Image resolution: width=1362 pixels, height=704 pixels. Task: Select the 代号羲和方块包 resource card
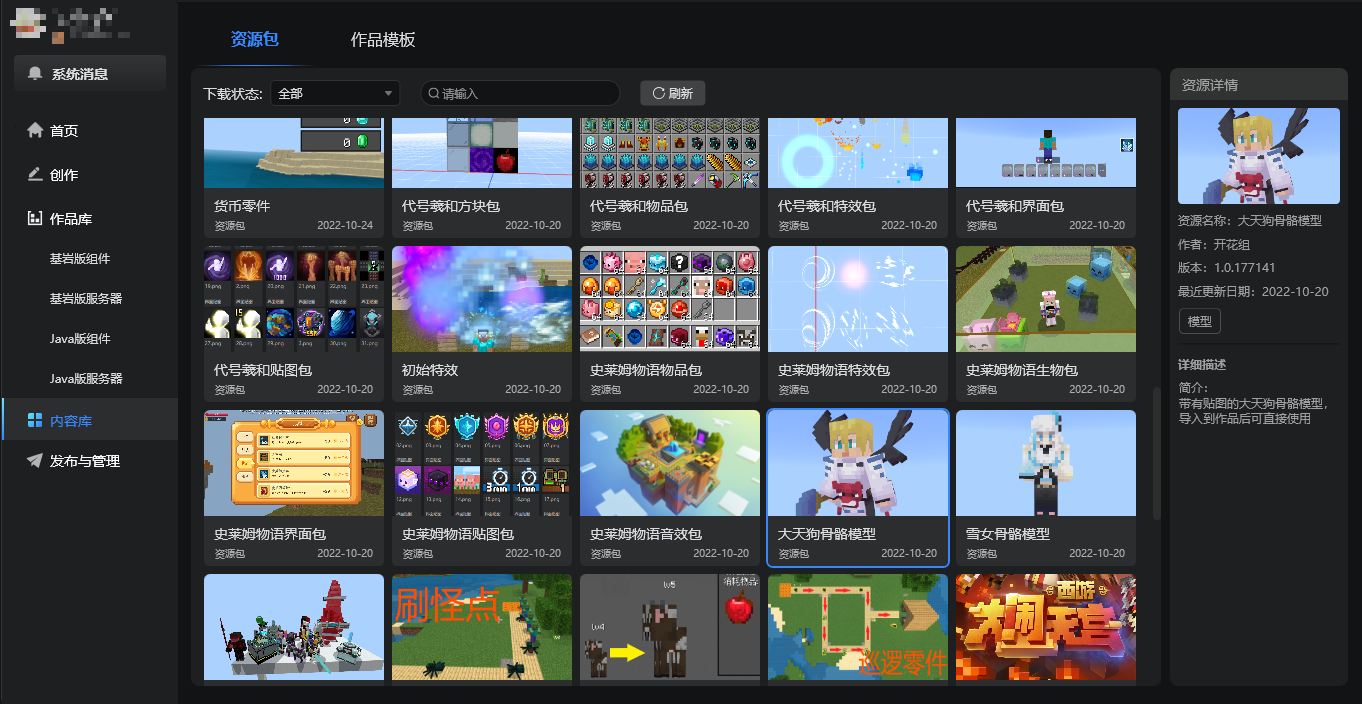482,177
